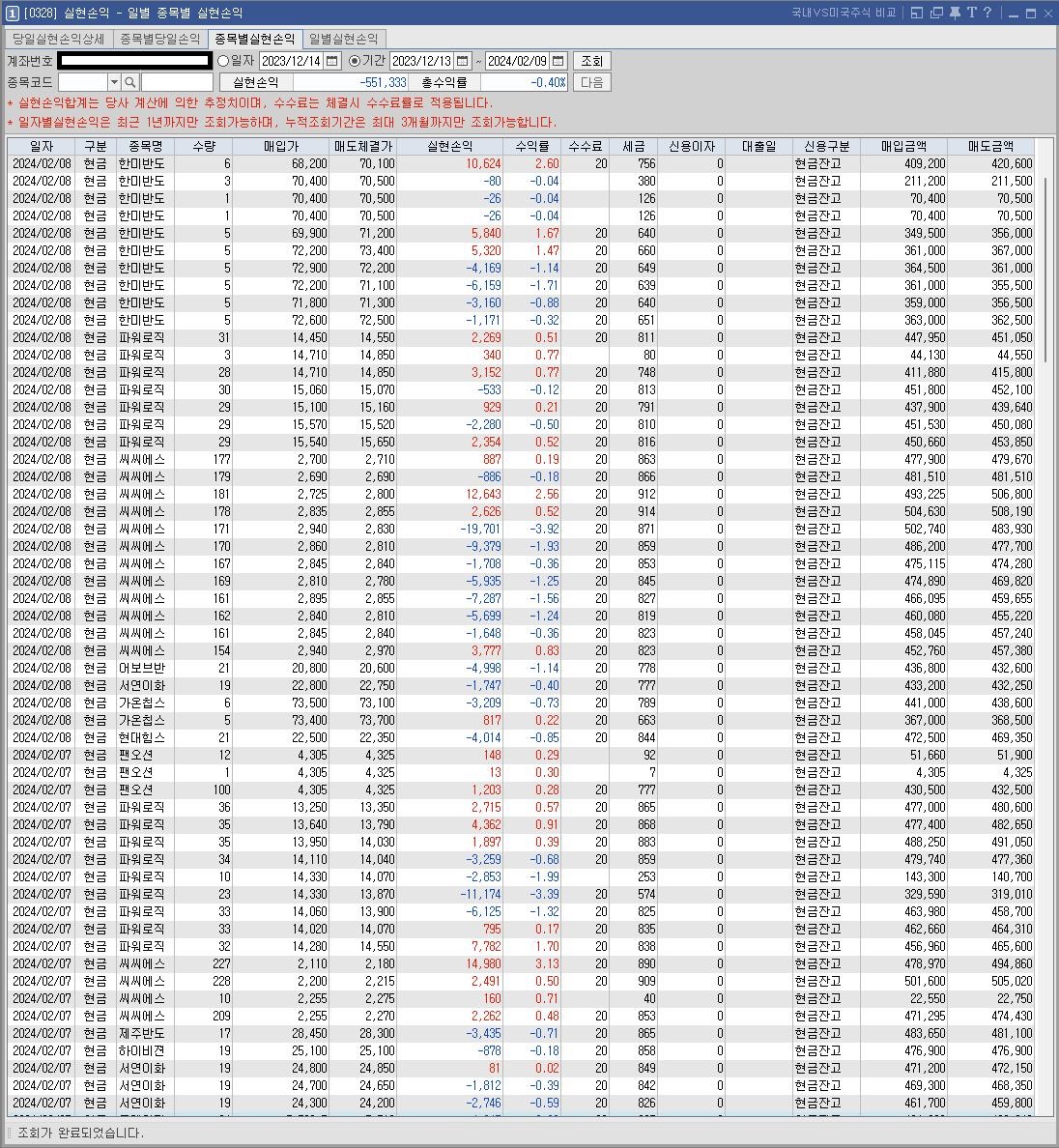Click the status message 조회가 완료되었습니다
This screenshot has height=1148, width=1059.
coord(80,1133)
